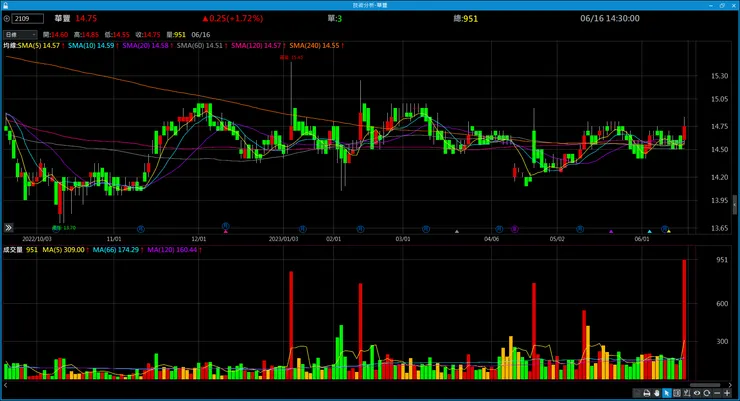Click the total volume 總:951
The height and width of the screenshot is (401, 740).
(465, 18)
